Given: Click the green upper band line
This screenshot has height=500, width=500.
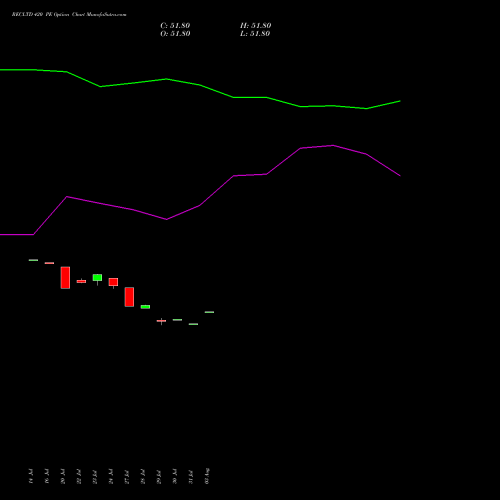Looking at the screenshot, I should (x=200, y=85).
